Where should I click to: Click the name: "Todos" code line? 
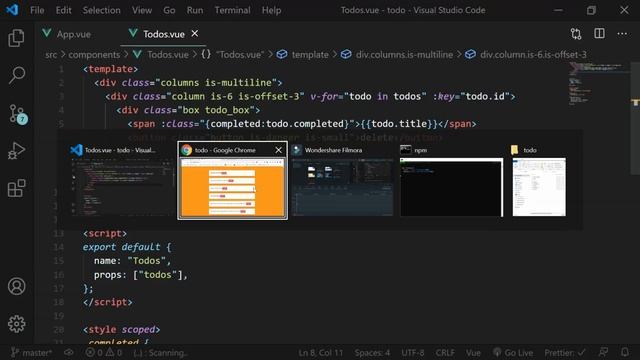click(x=133, y=261)
